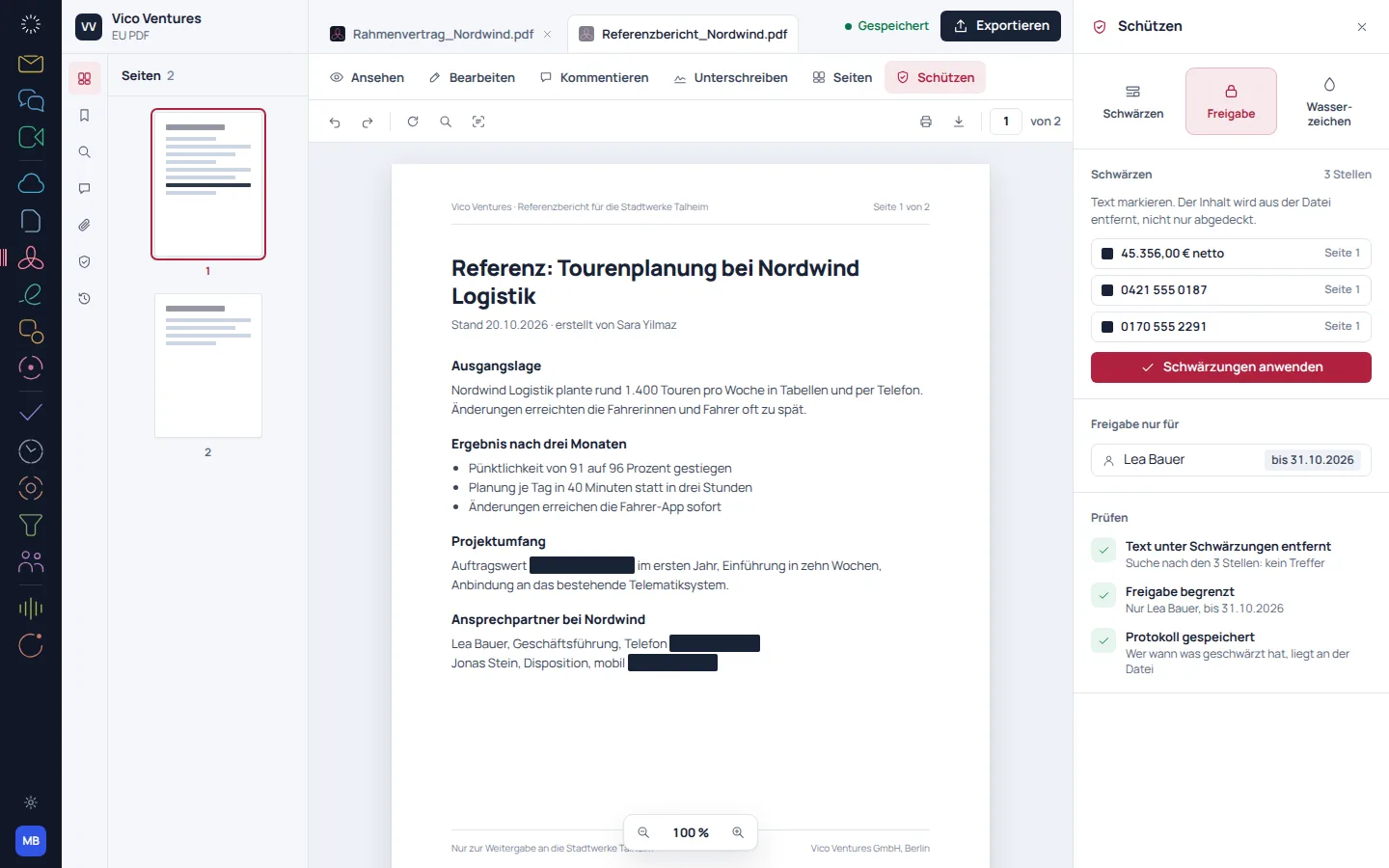
Task: Close the Rahmenvertrag_Nordwind.pdf tab
Action: (548, 34)
